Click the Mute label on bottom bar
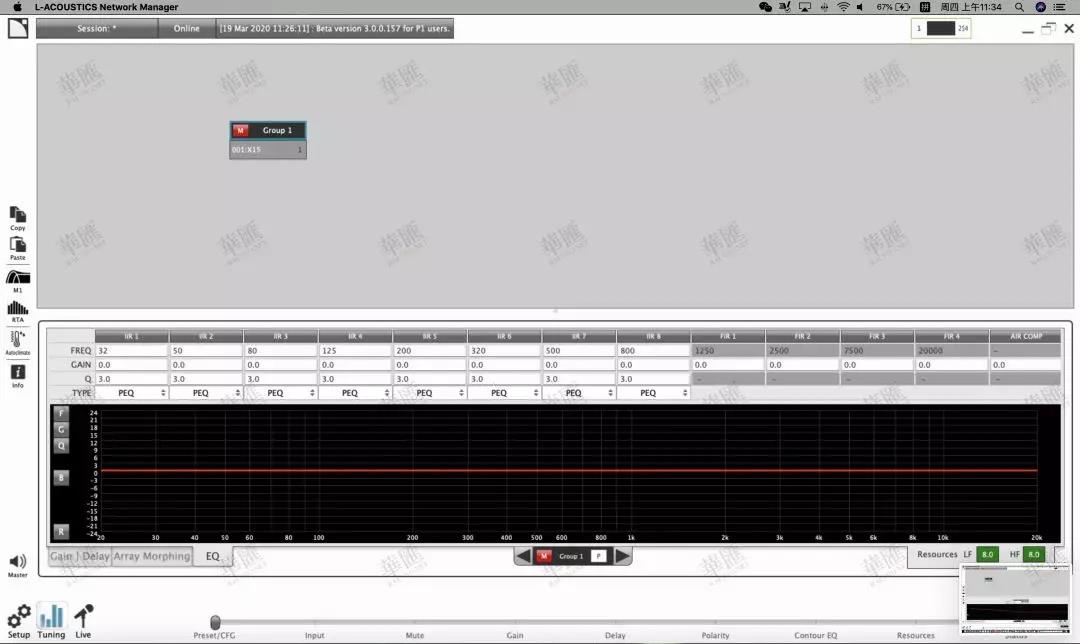 pos(415,635)
